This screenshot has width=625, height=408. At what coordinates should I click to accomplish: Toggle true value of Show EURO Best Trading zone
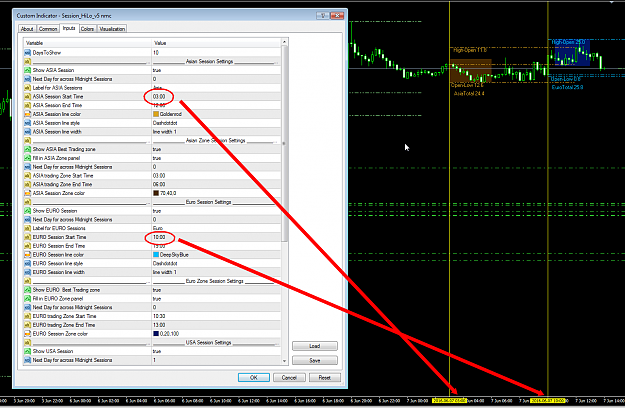pyautogui.click(x=157, y=290)
